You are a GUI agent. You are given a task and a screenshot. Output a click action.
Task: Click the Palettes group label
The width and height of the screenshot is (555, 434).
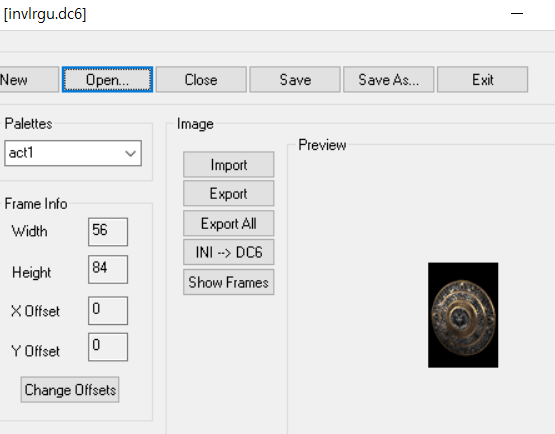click(28, 124)
